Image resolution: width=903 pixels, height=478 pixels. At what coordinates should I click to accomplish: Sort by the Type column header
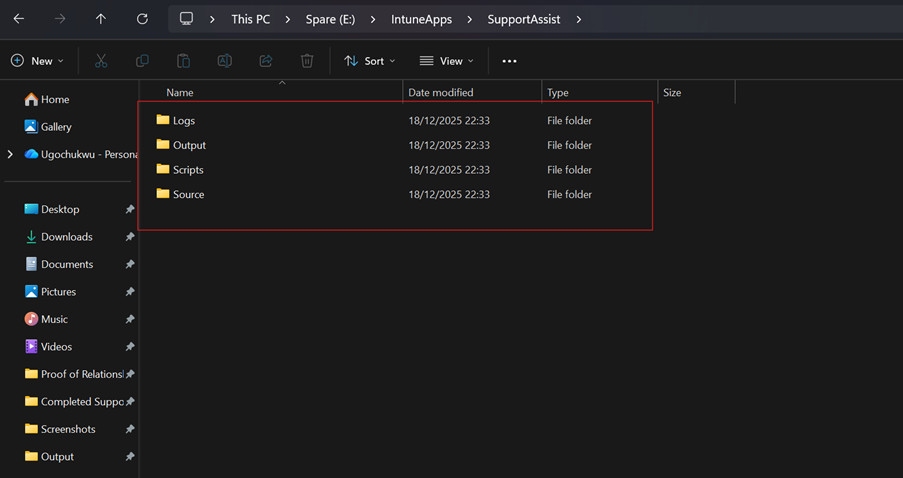tap(600, 92)
